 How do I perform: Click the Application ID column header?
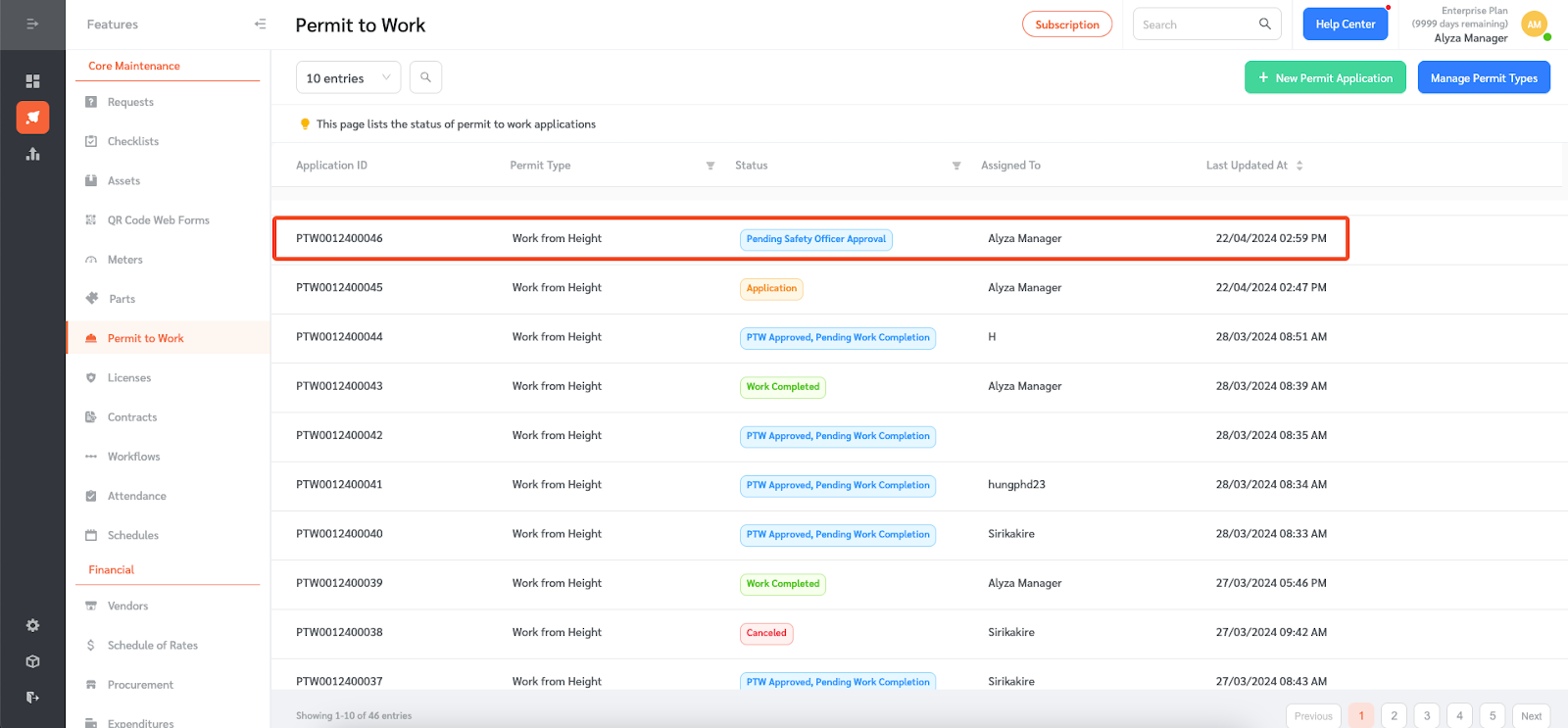[x=331, y=166]
